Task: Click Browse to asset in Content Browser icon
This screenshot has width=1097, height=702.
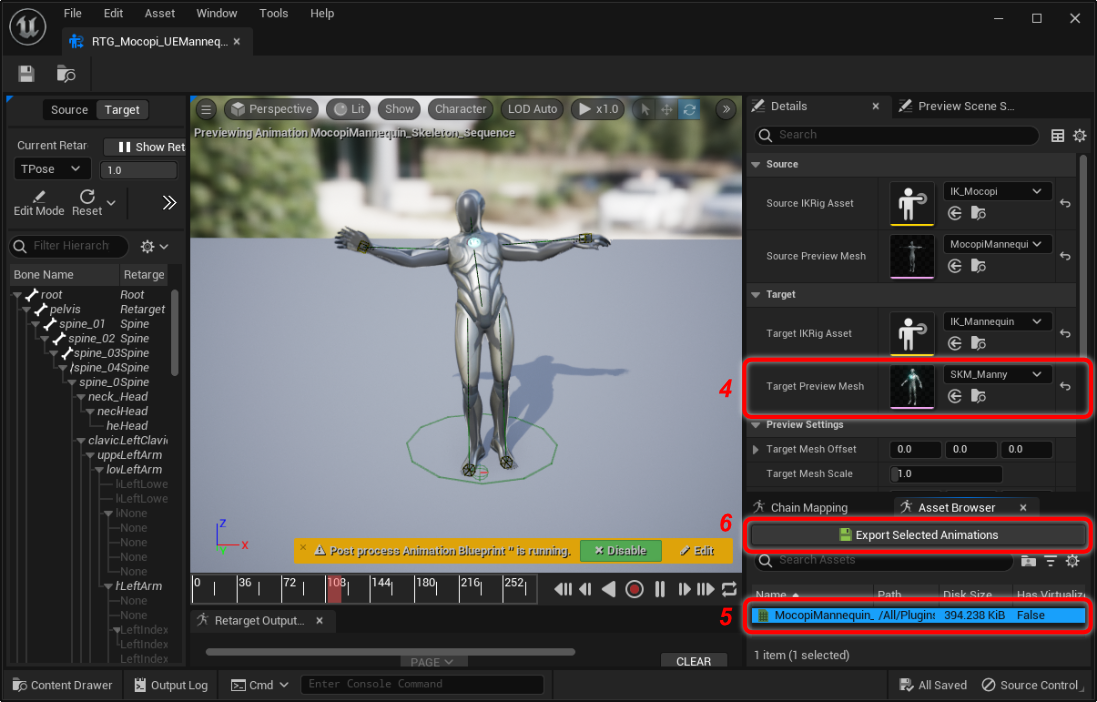Action: [x=66, y=74]
